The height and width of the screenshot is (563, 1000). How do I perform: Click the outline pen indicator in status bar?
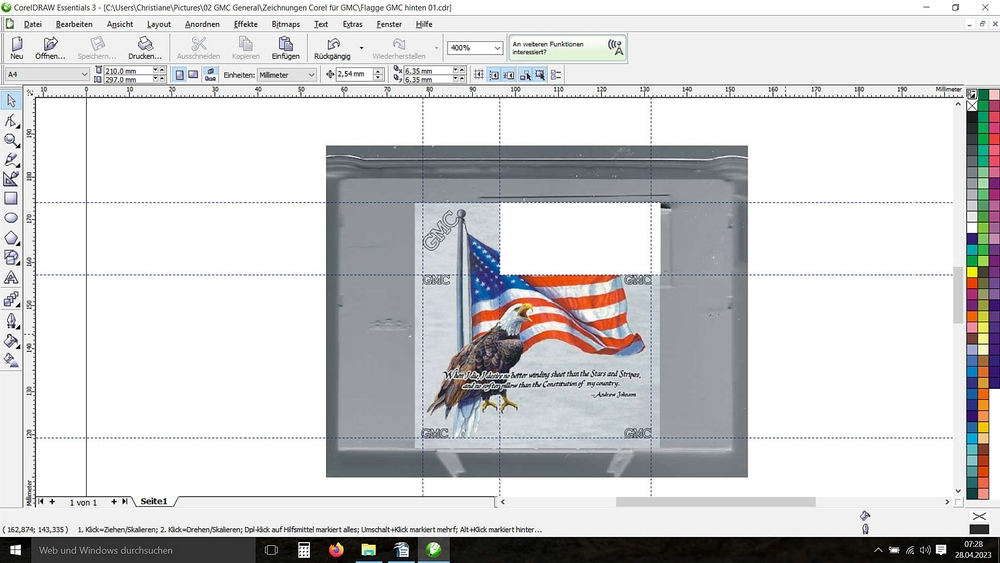(865, 529)
